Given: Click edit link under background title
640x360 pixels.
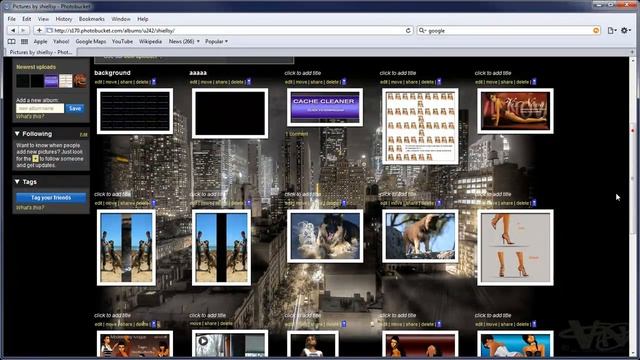Looking at the screenshot, I should pos(98,82).
